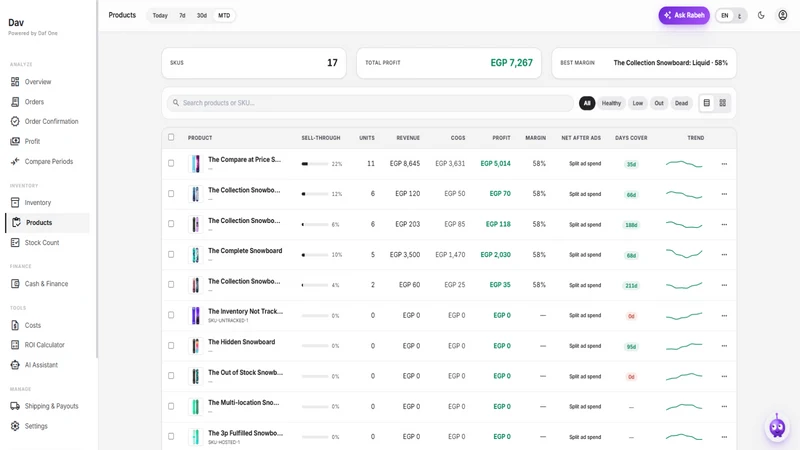Click the Ask Rabeh button
Screen dimensions: 800x450
[x=684, y=15]
